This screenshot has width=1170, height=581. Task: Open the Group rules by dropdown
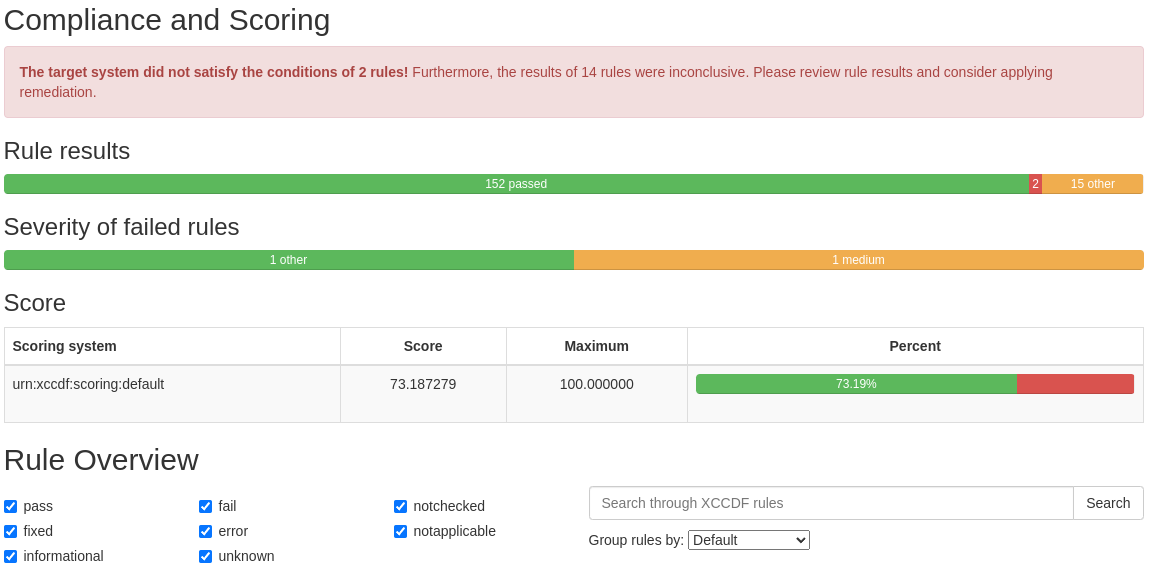pyautogui.click(x=749, y=540)
